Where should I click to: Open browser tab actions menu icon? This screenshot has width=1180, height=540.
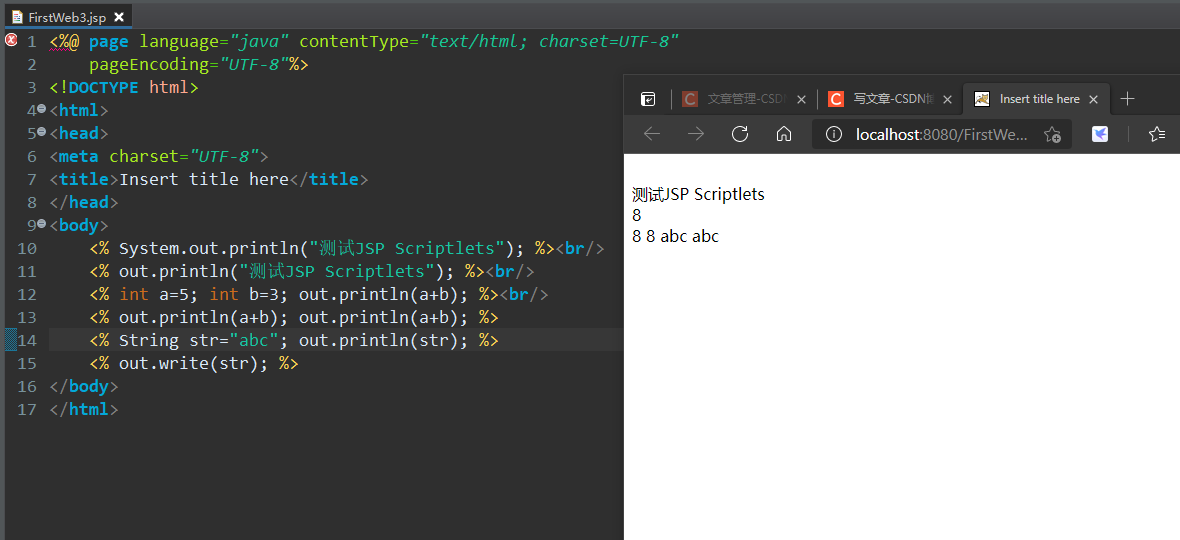click(648, 99)
